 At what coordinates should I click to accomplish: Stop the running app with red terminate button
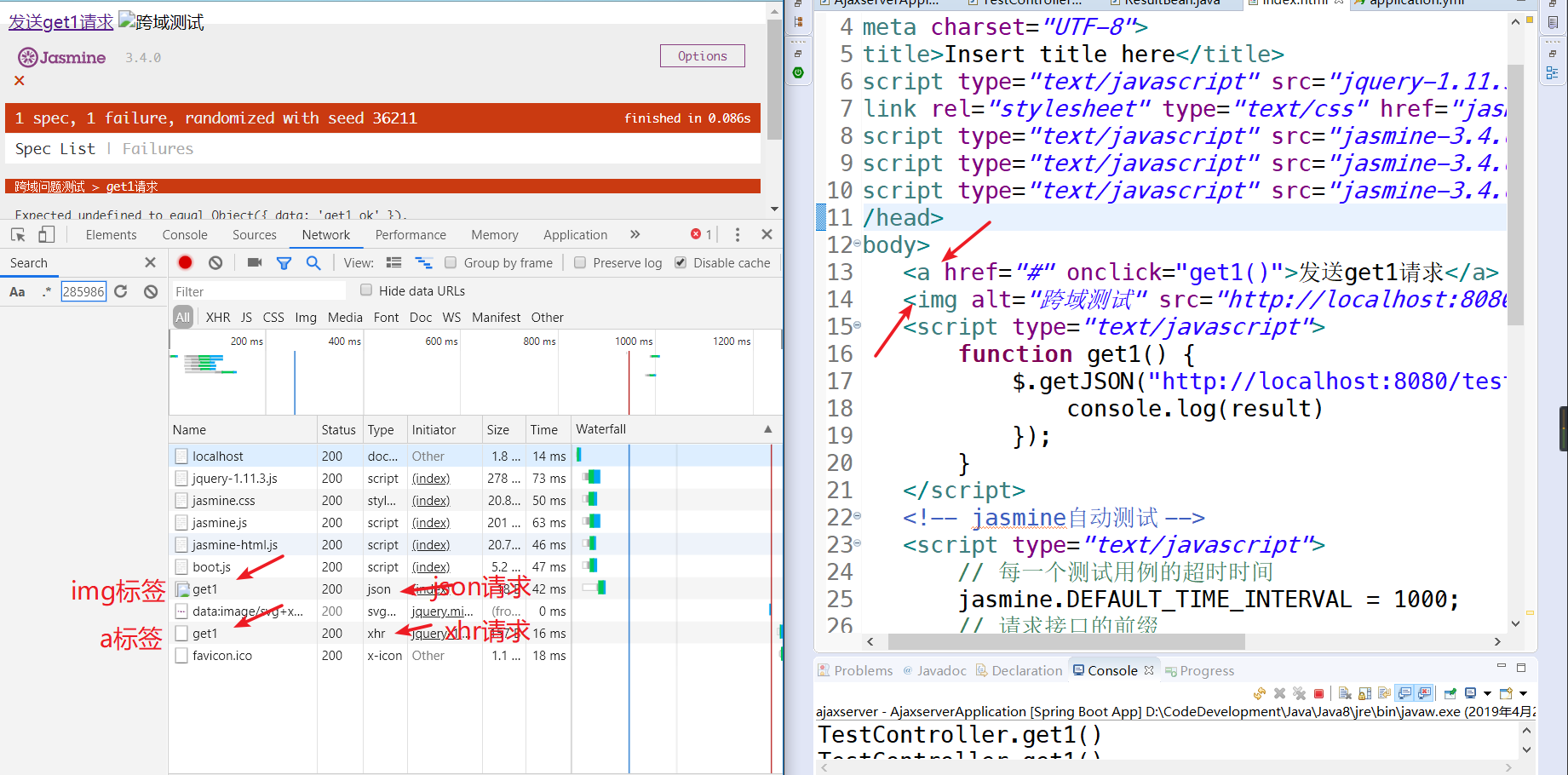(x=1318, y=694)
